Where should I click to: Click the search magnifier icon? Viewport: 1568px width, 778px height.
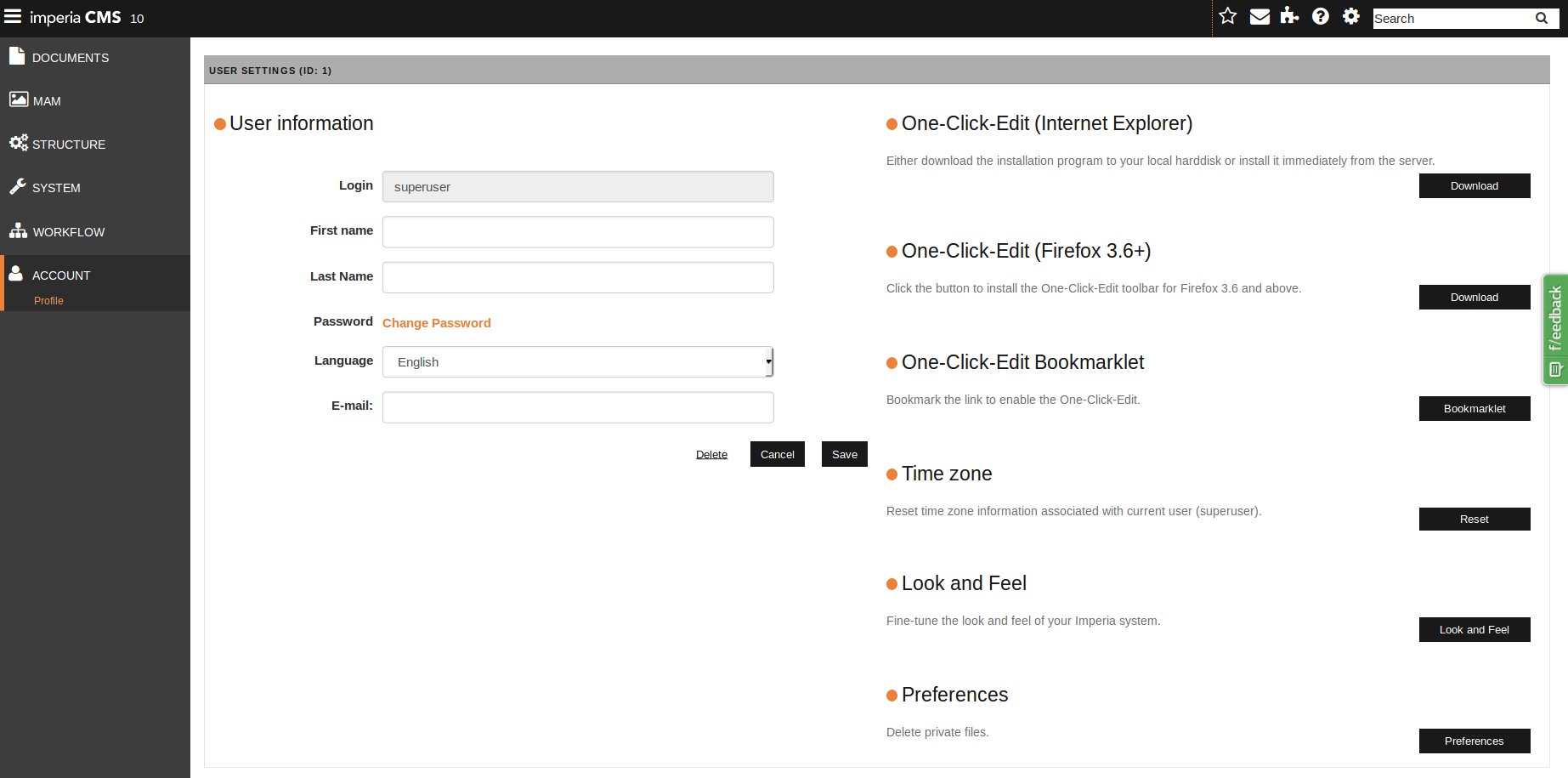1541,19
